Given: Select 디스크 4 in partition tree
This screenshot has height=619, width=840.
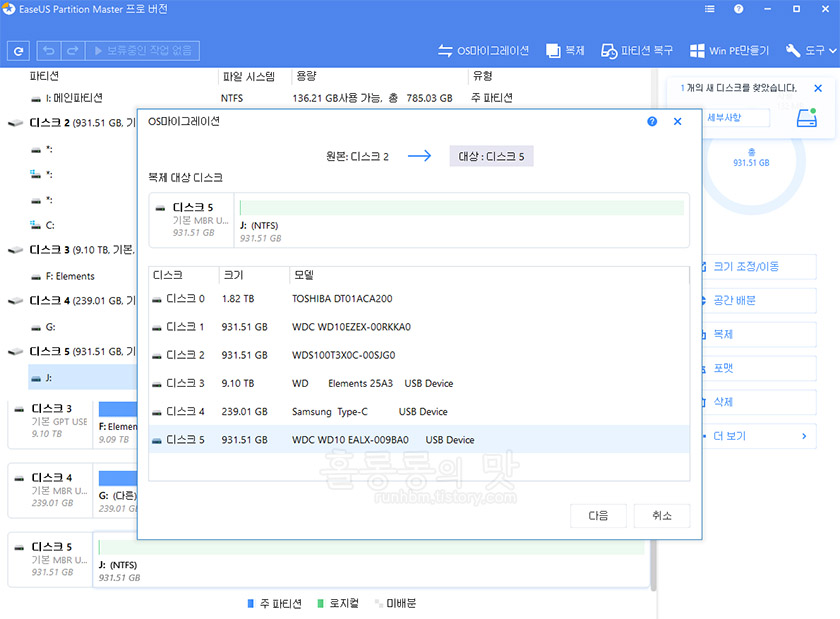Looking at the screenshot, I should 73,301.
